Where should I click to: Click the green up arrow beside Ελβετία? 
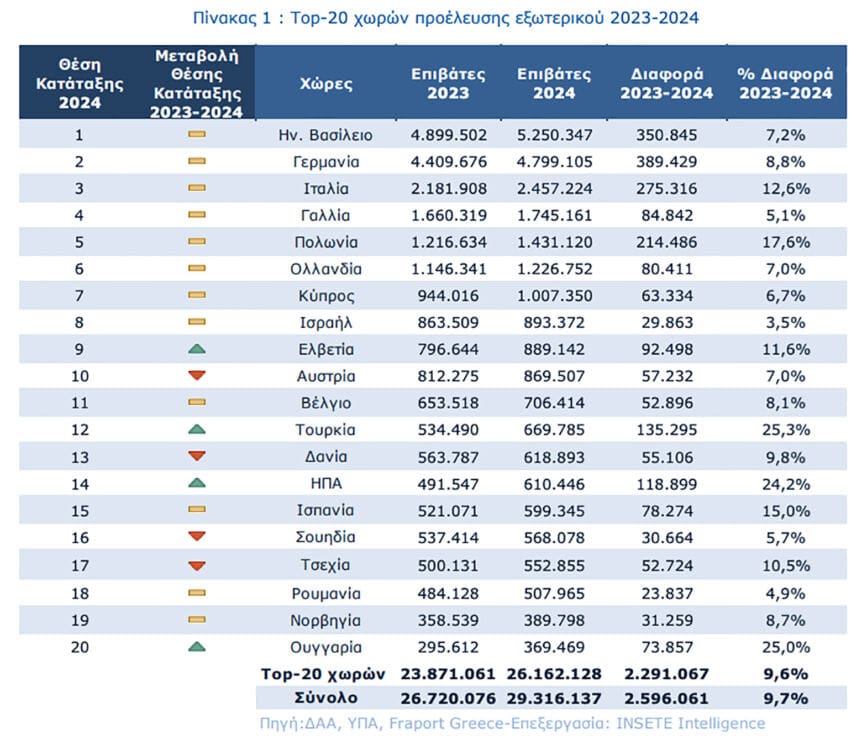tap(197, 349)
